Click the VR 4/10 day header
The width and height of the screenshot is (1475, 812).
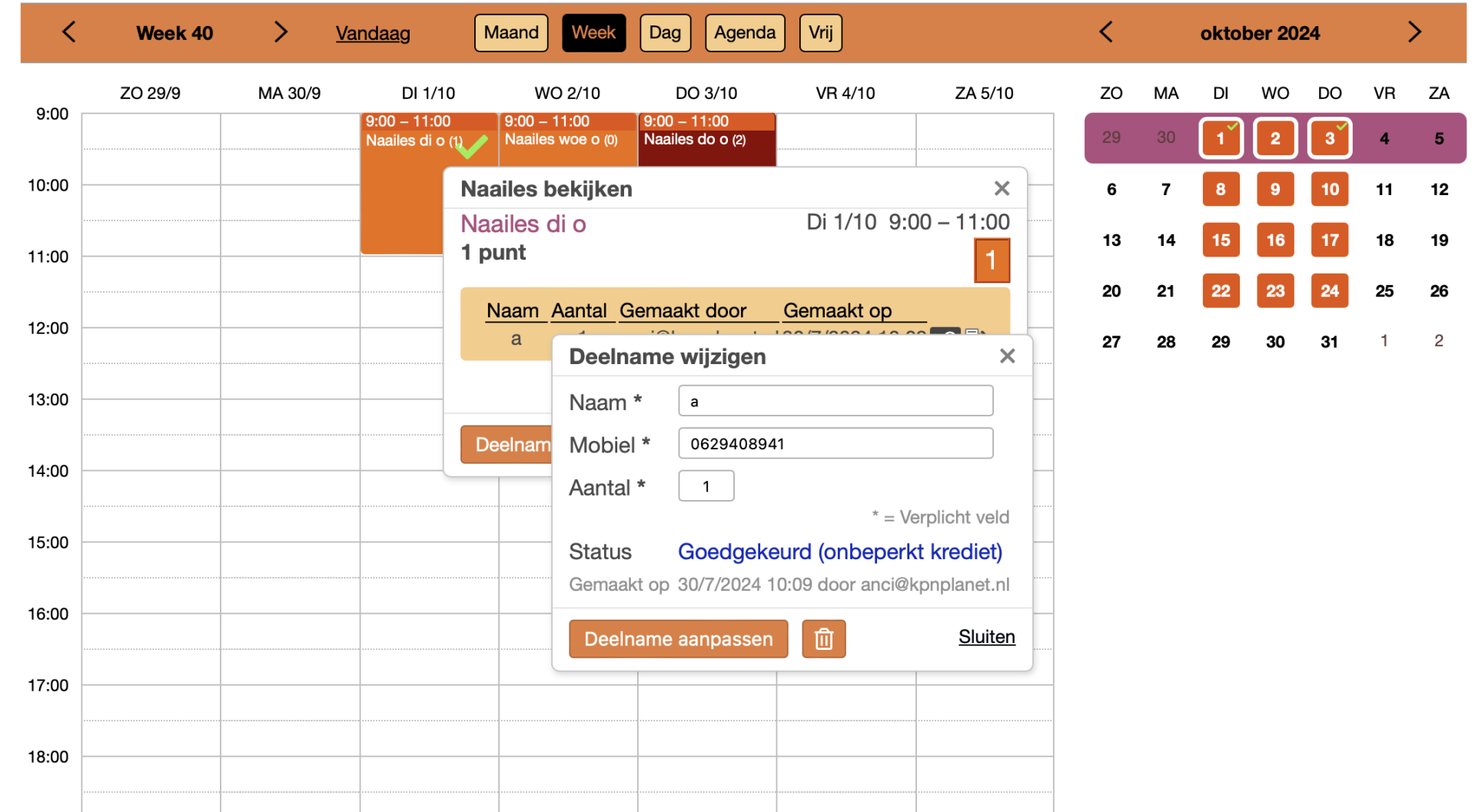tap(845, 93)
